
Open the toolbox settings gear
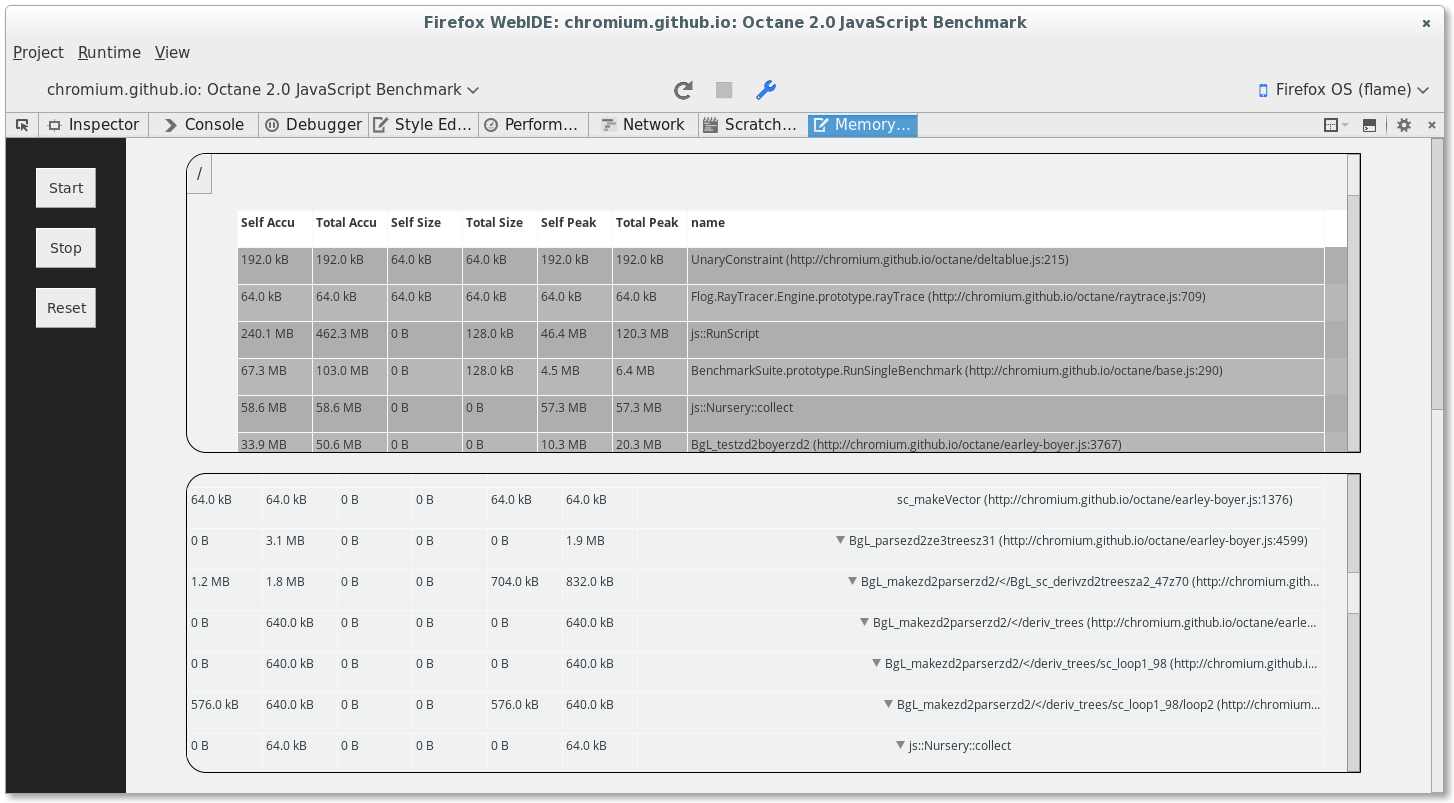tap(1404, 125)
